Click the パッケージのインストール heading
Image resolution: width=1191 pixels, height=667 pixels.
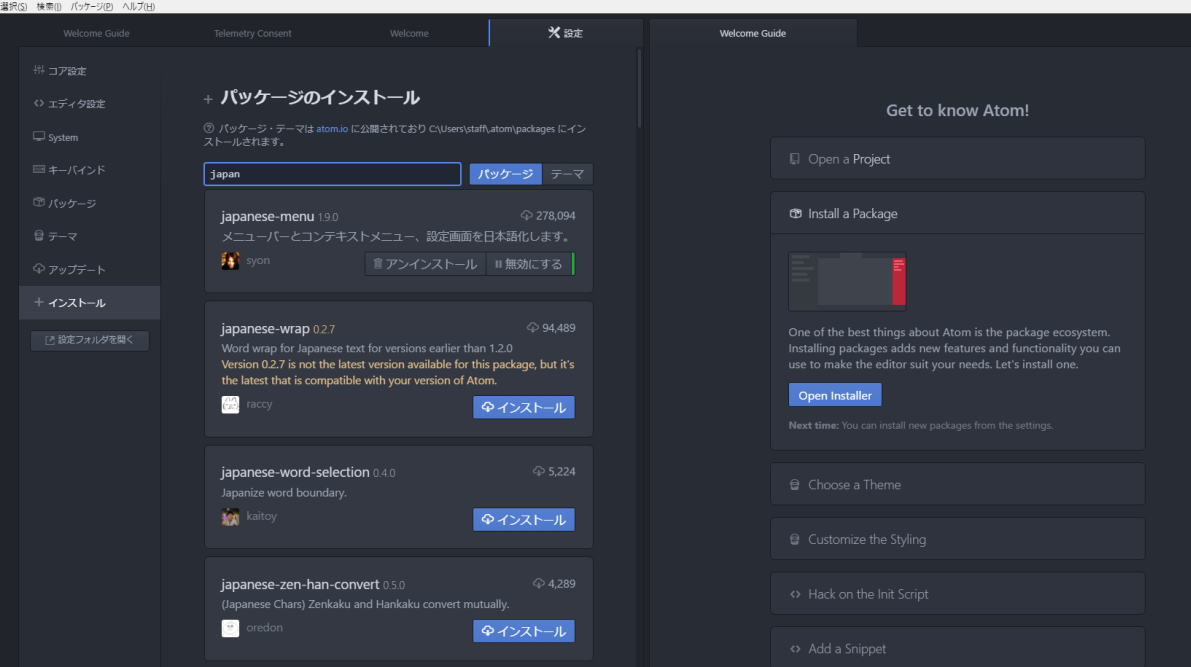320,97
